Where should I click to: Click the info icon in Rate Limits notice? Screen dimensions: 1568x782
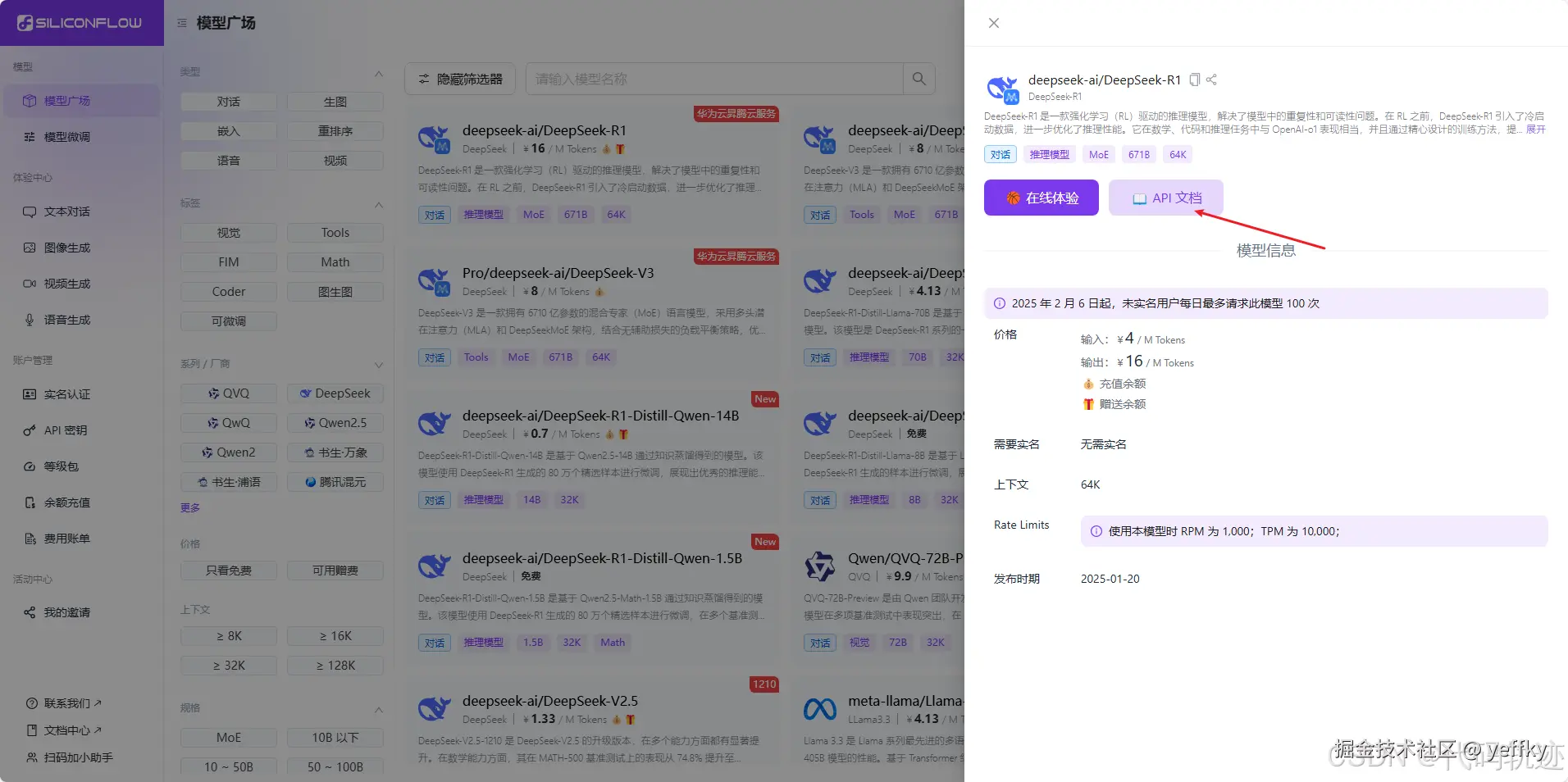pos(1096,531)
